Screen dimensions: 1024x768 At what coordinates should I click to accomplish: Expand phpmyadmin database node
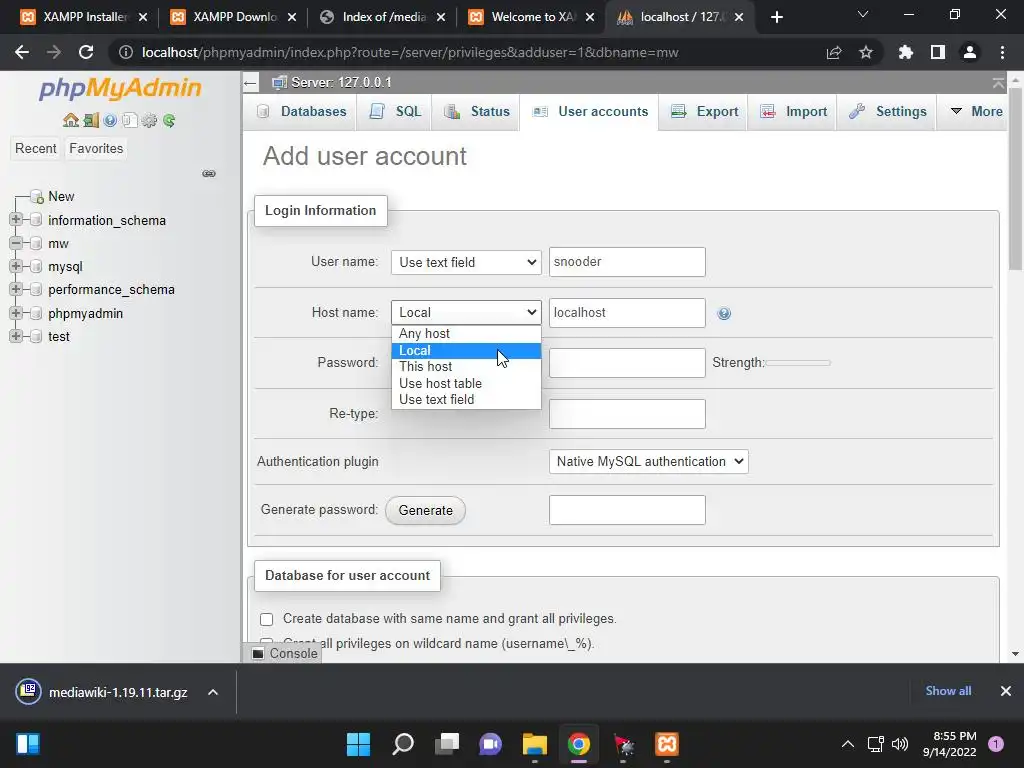pos(16,313)
